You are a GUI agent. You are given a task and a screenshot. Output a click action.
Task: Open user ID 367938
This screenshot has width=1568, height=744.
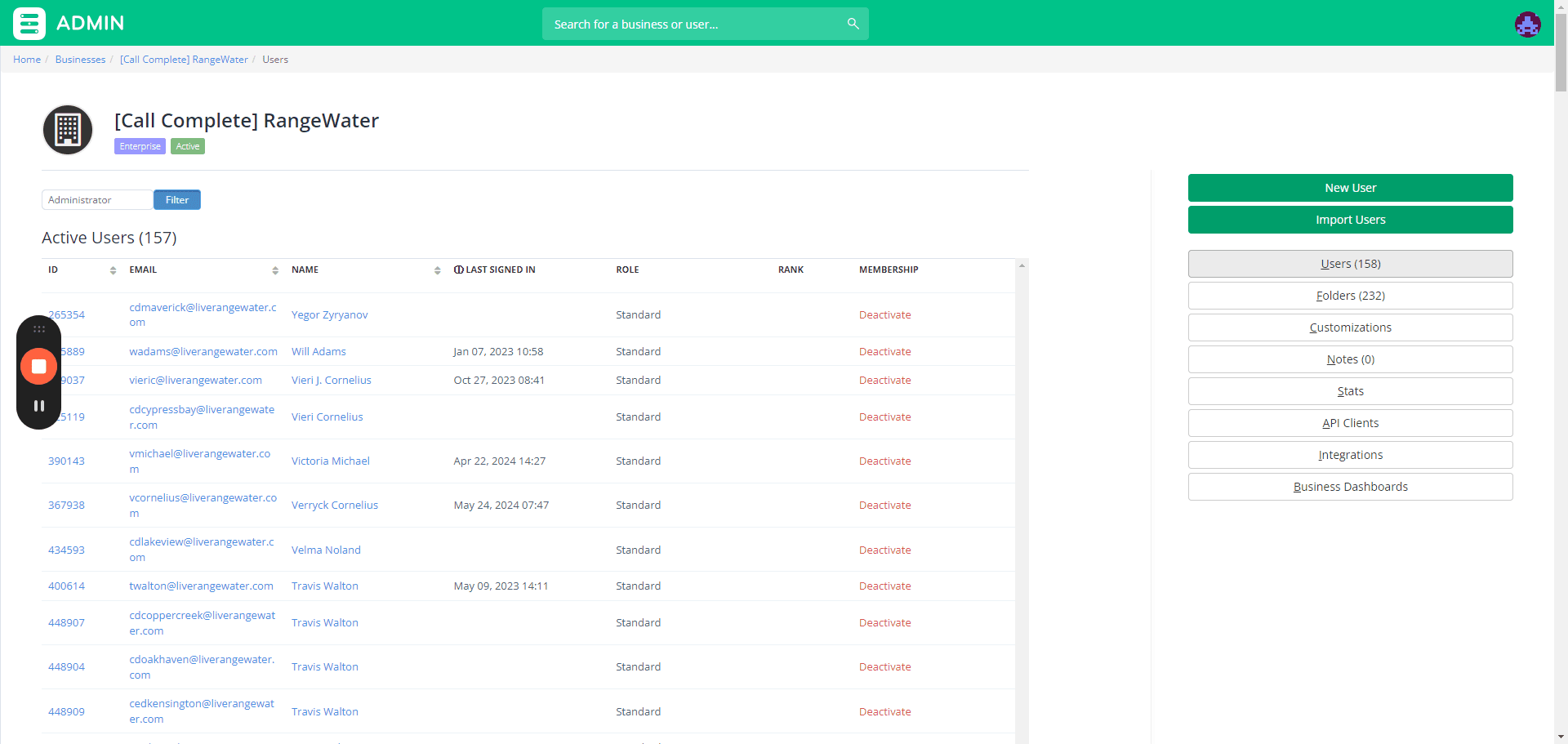pyautogui.click(x=66, y=506)
